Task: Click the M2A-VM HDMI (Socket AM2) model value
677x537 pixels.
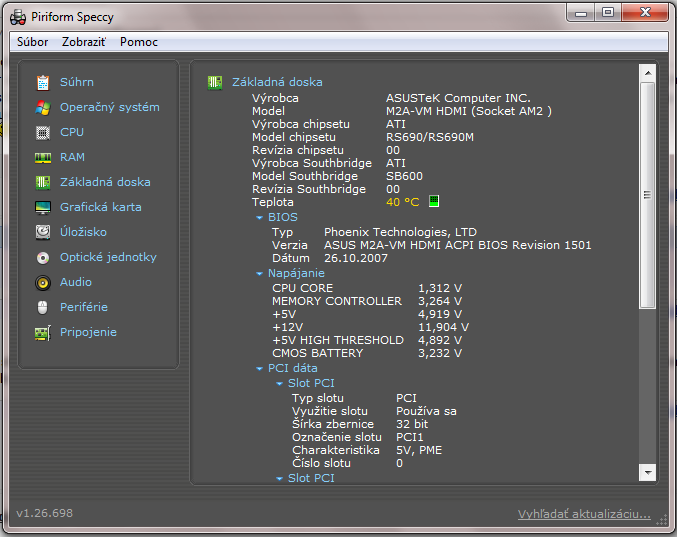Action: (x=468, y=111)
